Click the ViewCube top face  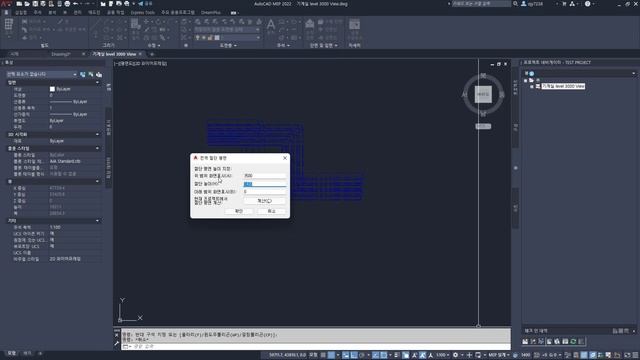click(483, 94)
